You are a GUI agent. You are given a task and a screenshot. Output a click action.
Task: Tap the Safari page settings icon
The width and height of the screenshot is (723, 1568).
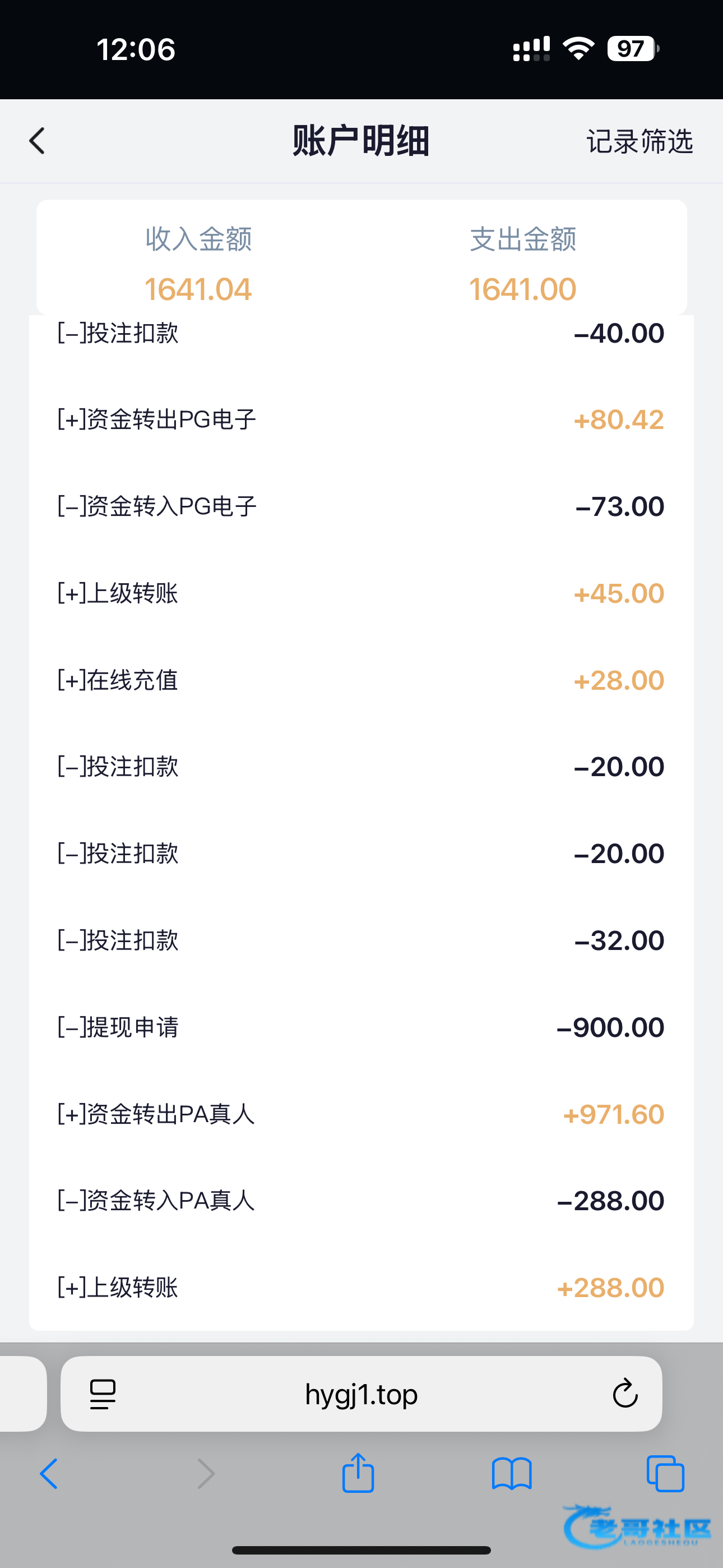point(102,1394)
